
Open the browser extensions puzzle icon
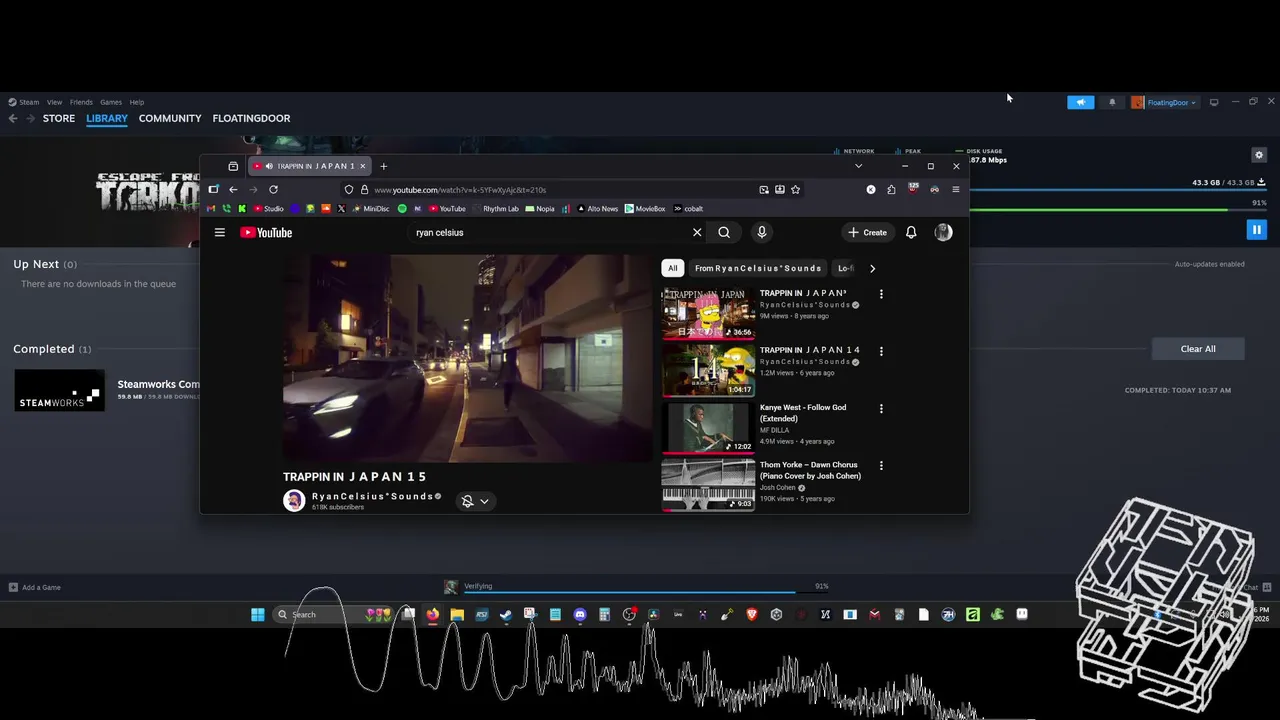[891, 189]
